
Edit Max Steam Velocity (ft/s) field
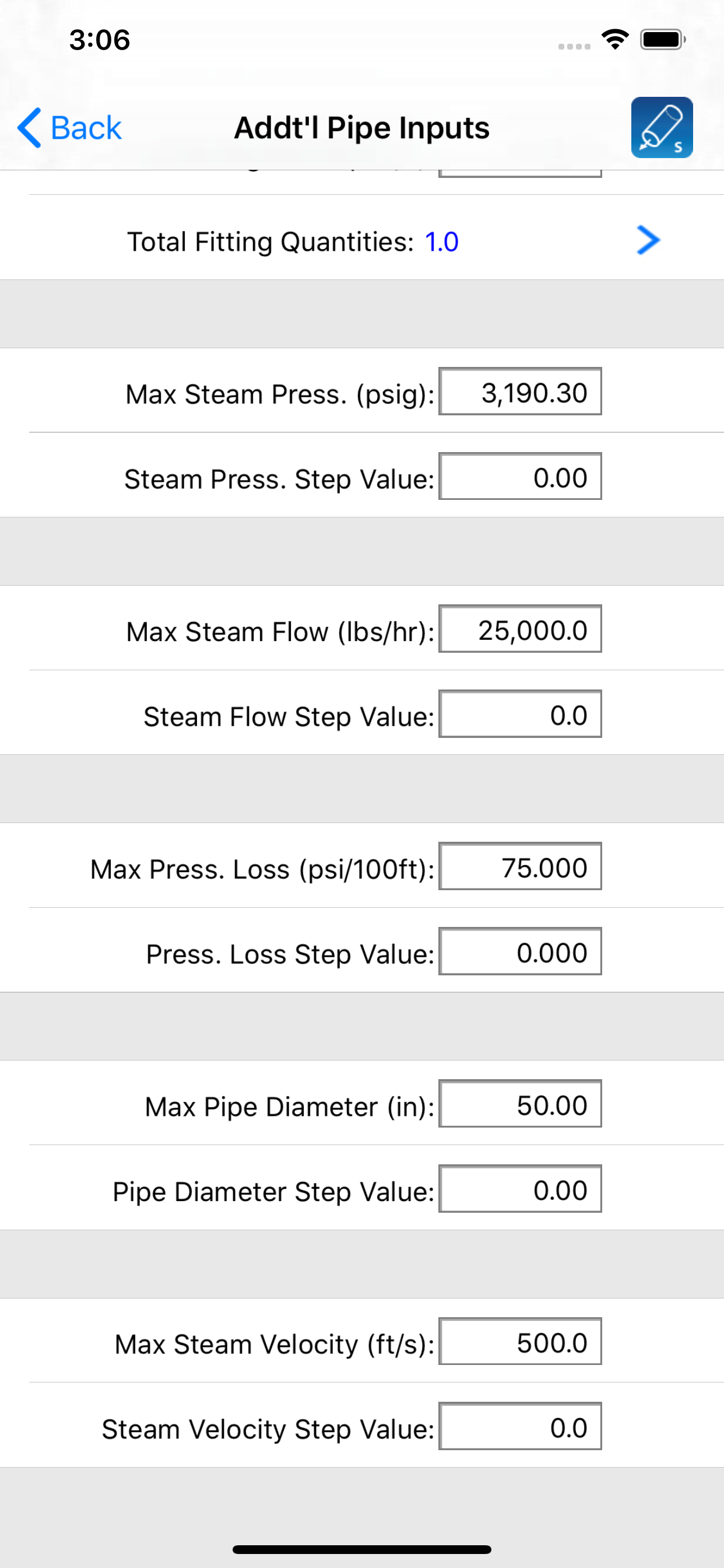click(x=520, y=1341)
